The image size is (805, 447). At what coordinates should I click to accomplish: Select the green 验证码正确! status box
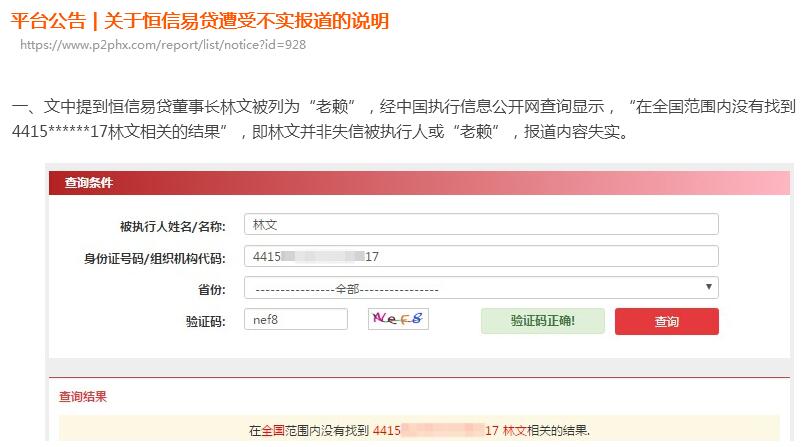543,321
